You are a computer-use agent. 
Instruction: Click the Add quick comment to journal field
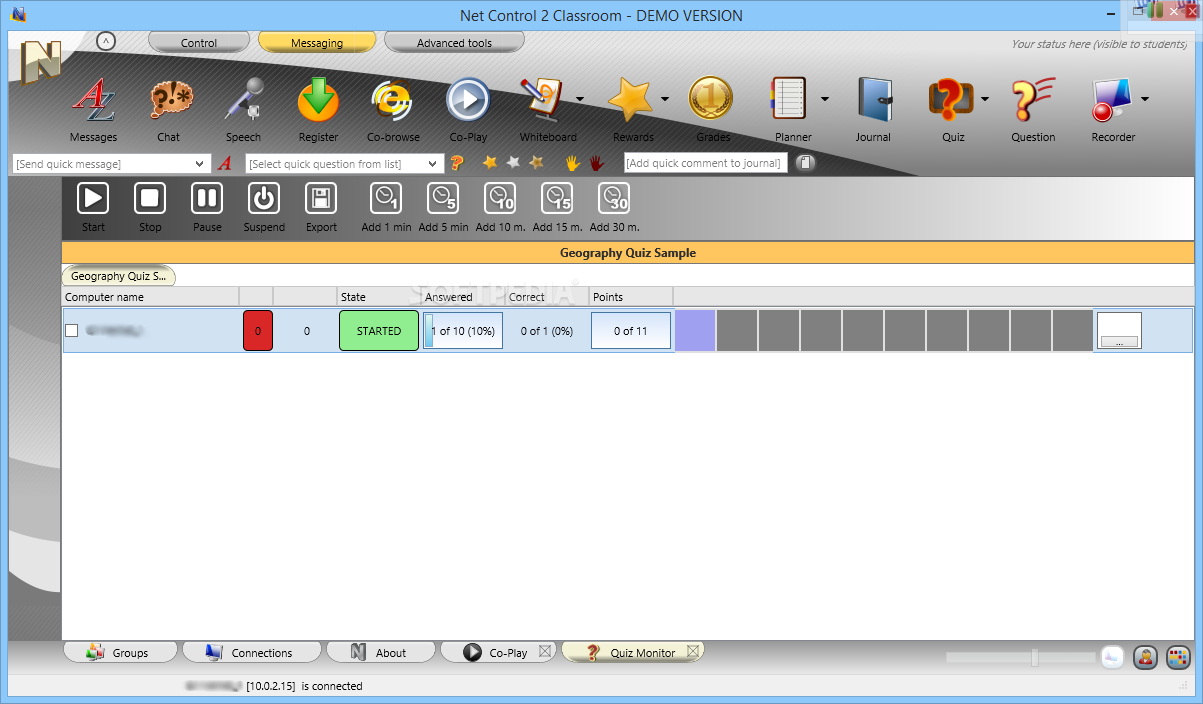point(706,163)
